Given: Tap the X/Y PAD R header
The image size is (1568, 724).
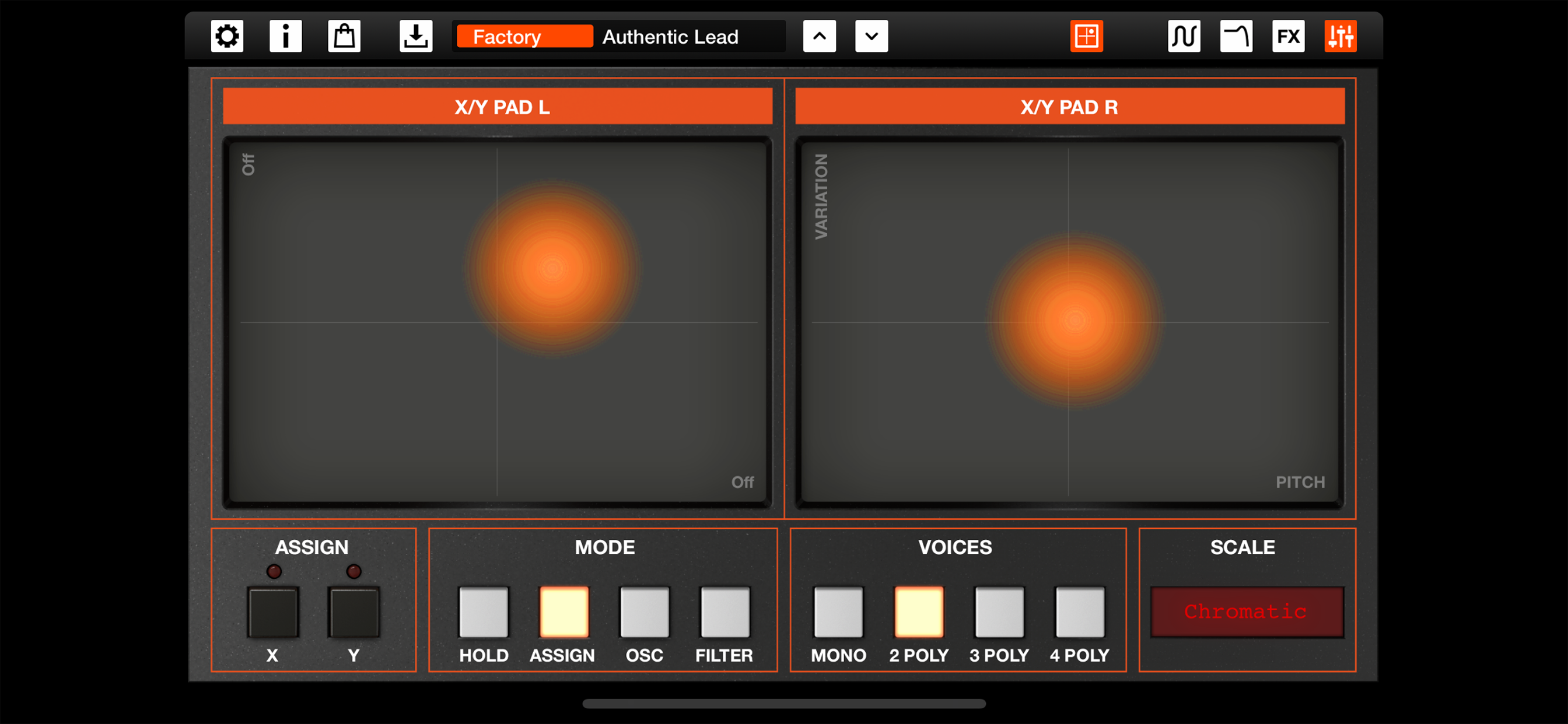Looking at the screenshot, I should pos(1069,107).
